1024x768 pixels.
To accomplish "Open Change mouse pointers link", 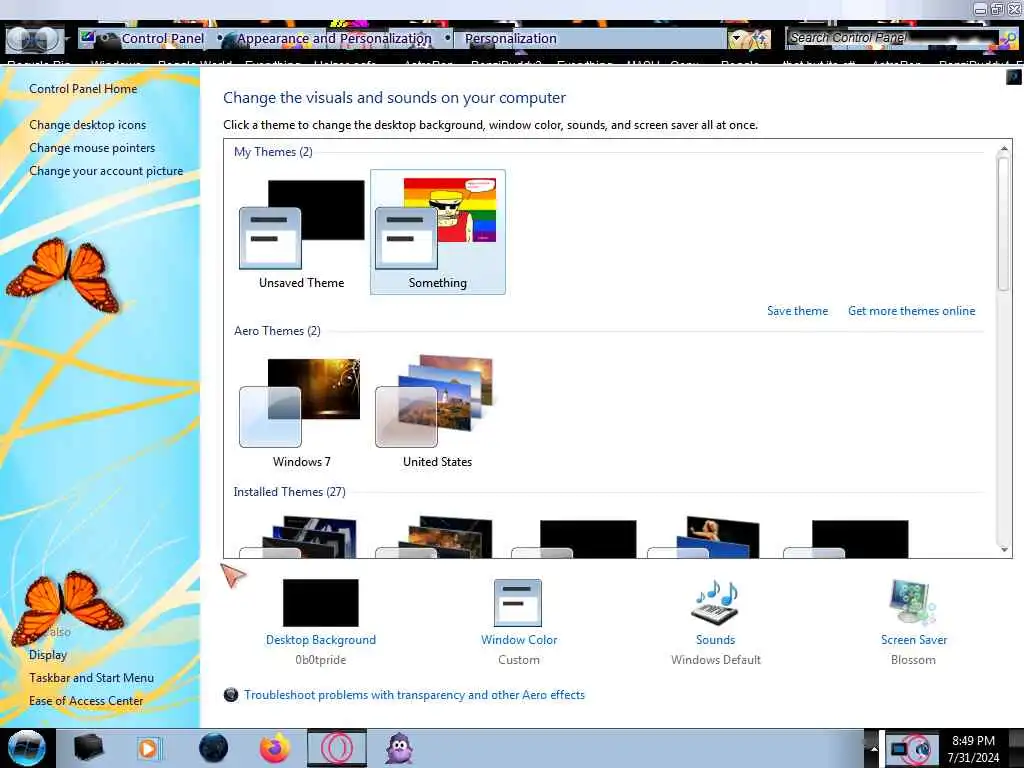I will (x=92, y=148).
